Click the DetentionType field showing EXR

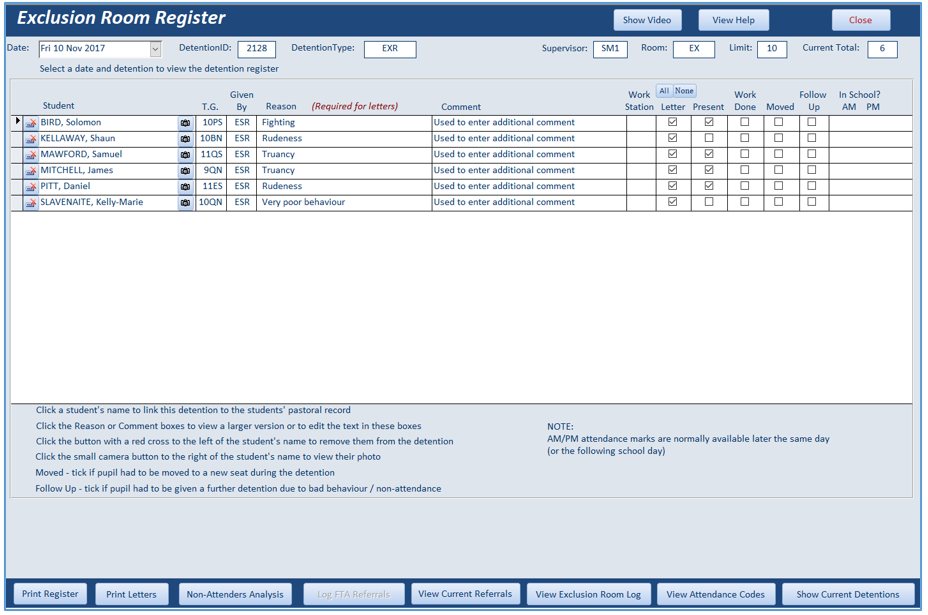(390, 49)
